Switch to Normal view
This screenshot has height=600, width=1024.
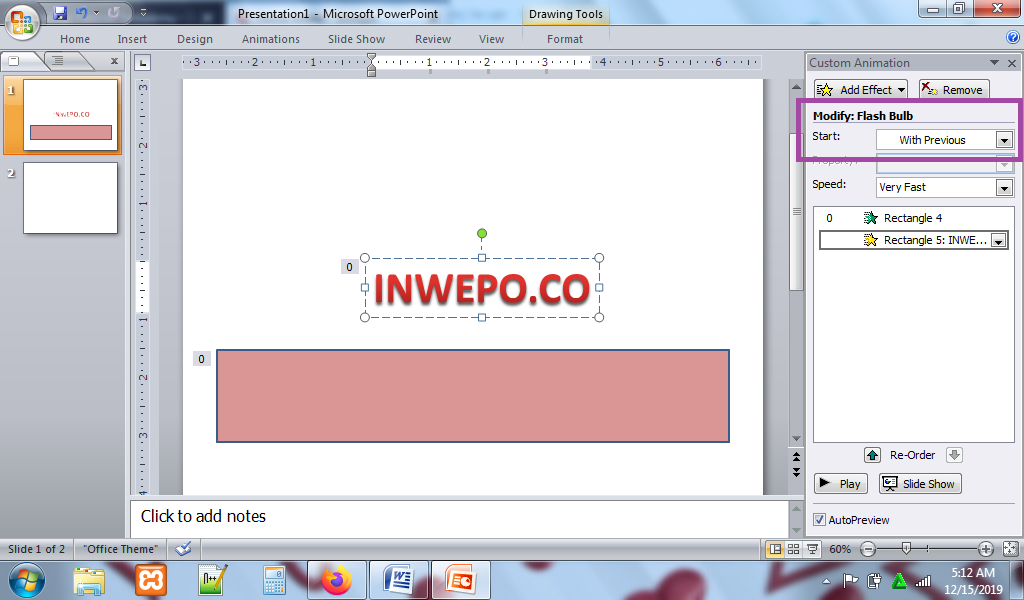(x=775, y=549)
